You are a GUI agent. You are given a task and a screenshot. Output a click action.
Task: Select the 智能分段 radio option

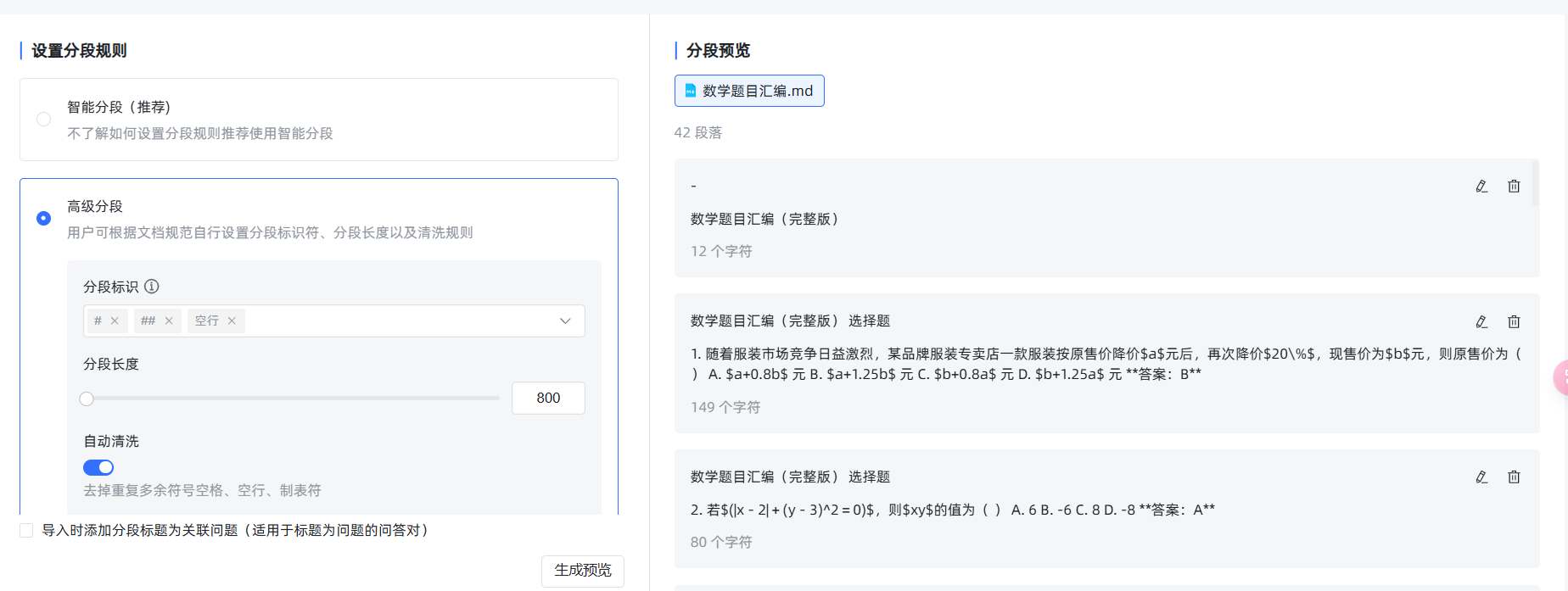pyautogui.click(x=43, y=120)
